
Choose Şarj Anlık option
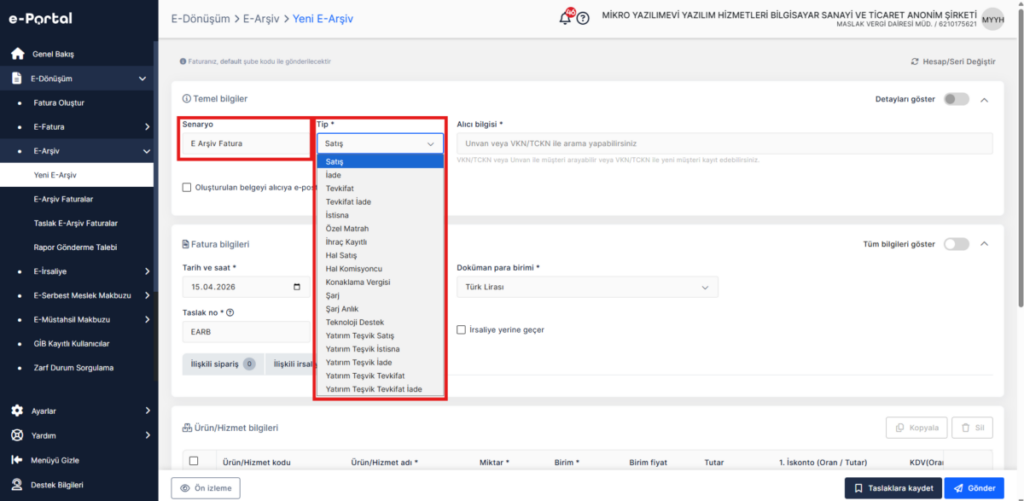380,309
